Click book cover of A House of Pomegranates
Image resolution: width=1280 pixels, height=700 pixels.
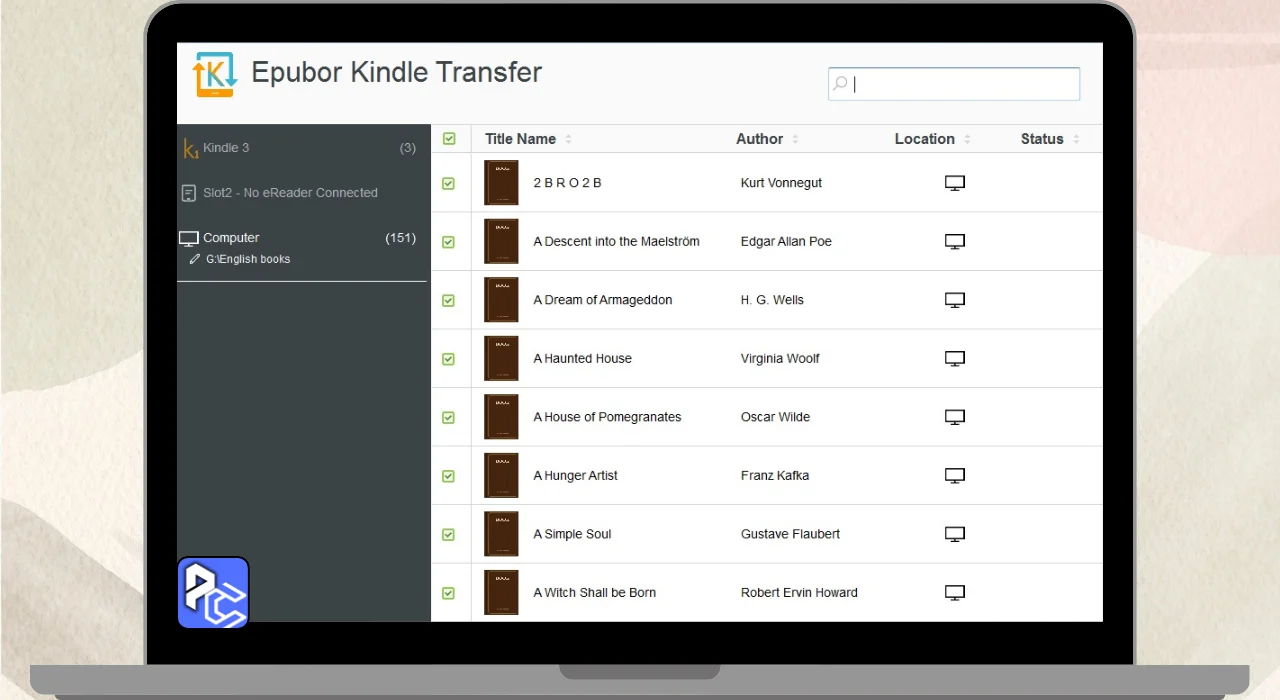tap(501, 417)
